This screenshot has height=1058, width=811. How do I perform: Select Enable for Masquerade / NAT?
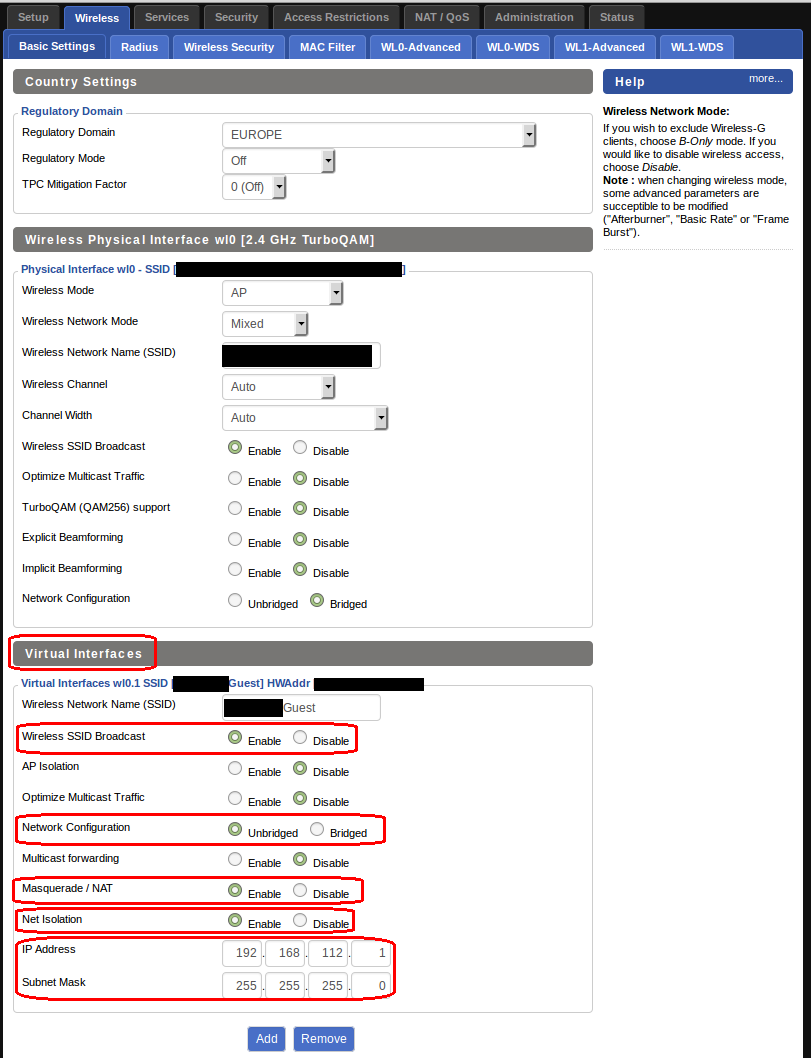pos(235,890)
